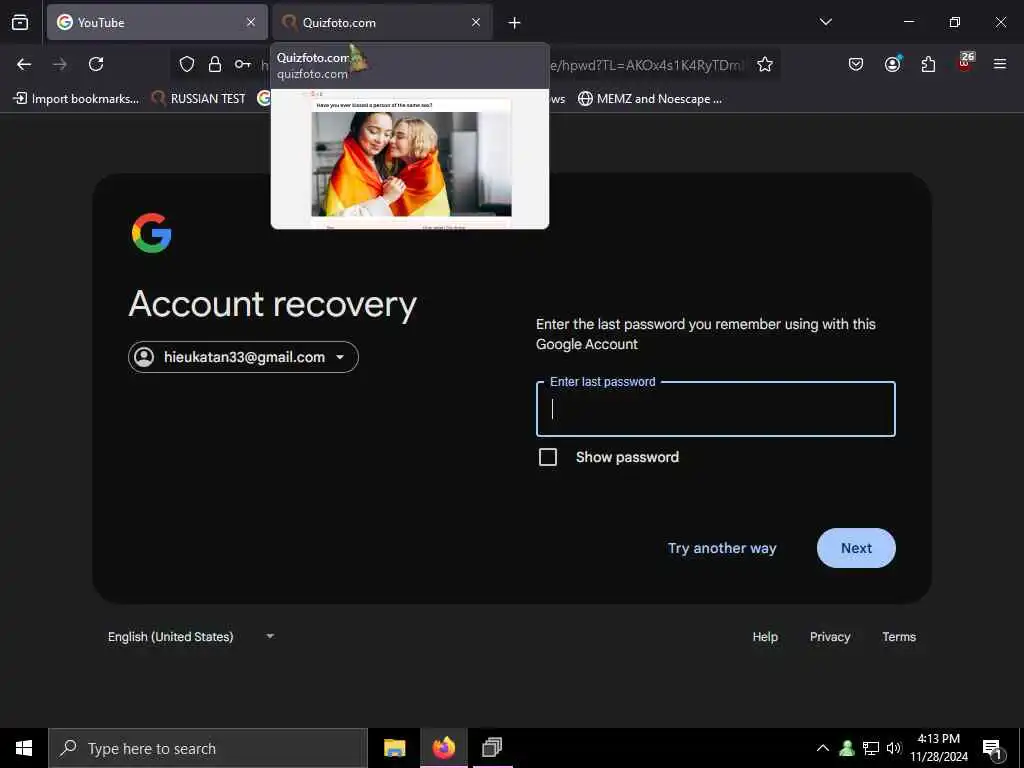Close the YouTube tab
This screenshot has height=768, width=1024.
coord(251,22)
